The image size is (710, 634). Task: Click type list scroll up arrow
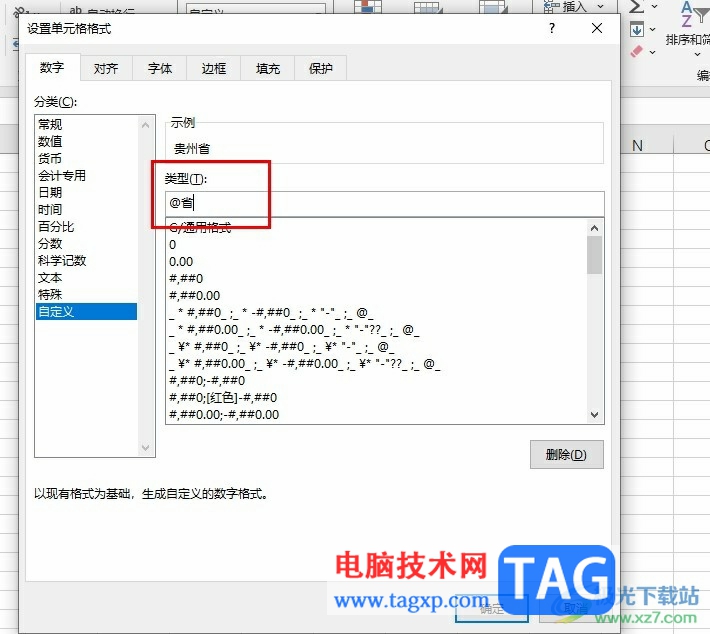tap(595, 228)
